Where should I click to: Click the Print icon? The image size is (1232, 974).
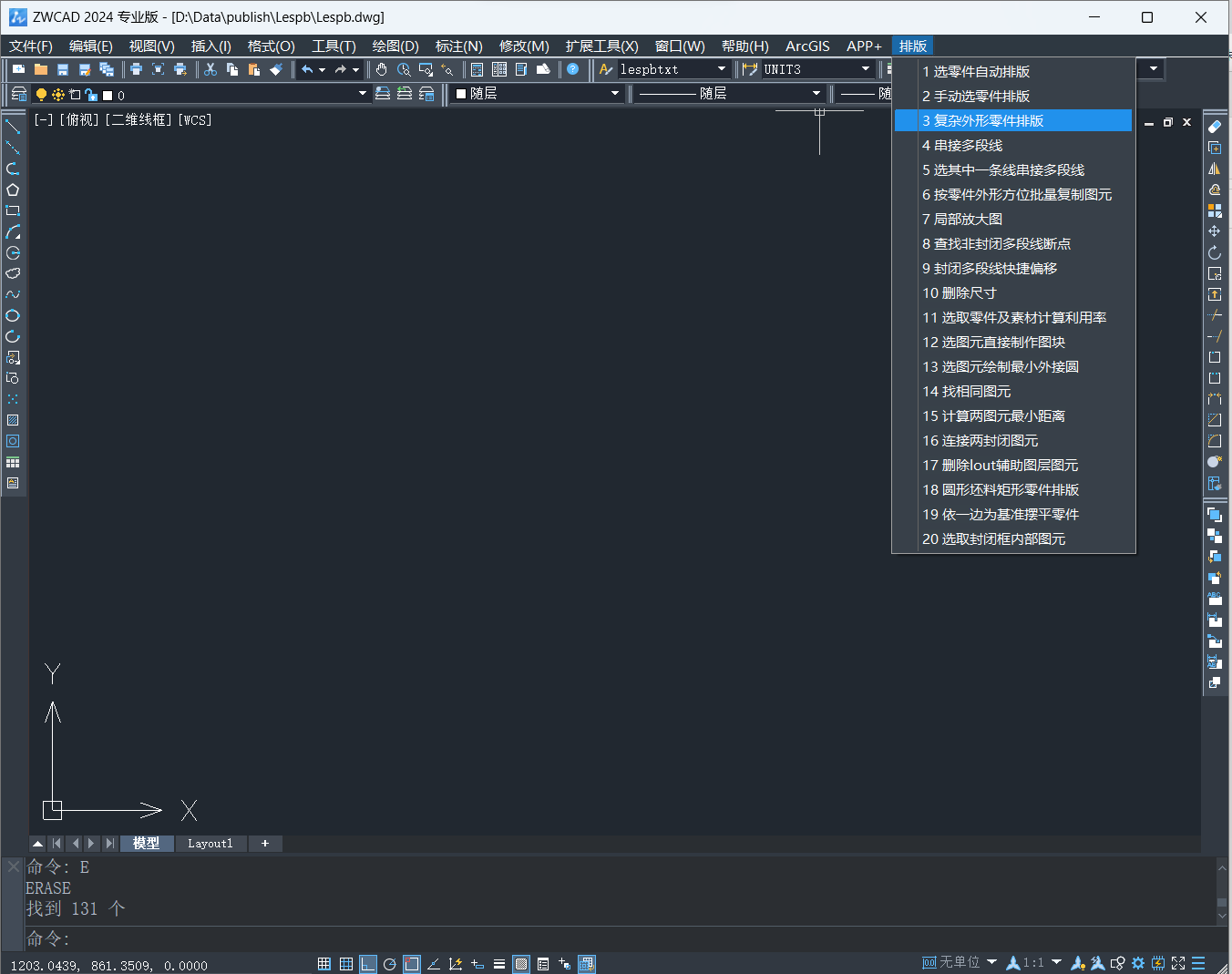pos(136,69)
